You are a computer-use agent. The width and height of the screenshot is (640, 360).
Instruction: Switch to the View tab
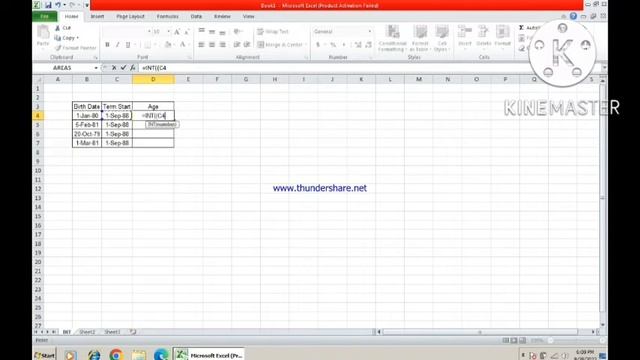248,16
